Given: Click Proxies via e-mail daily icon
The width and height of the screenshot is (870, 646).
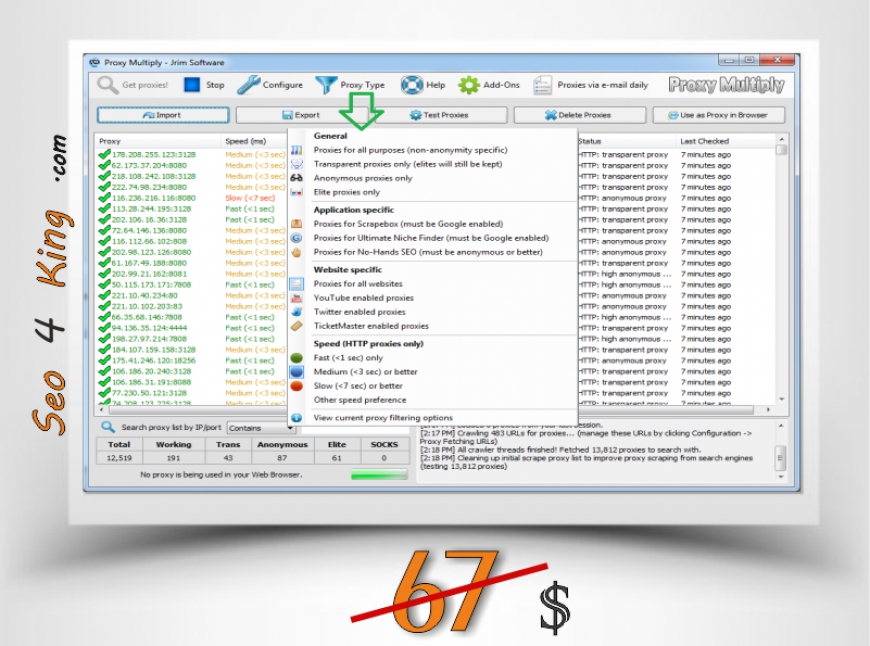Looking at the screenshot, I should (x=542, y=85).
